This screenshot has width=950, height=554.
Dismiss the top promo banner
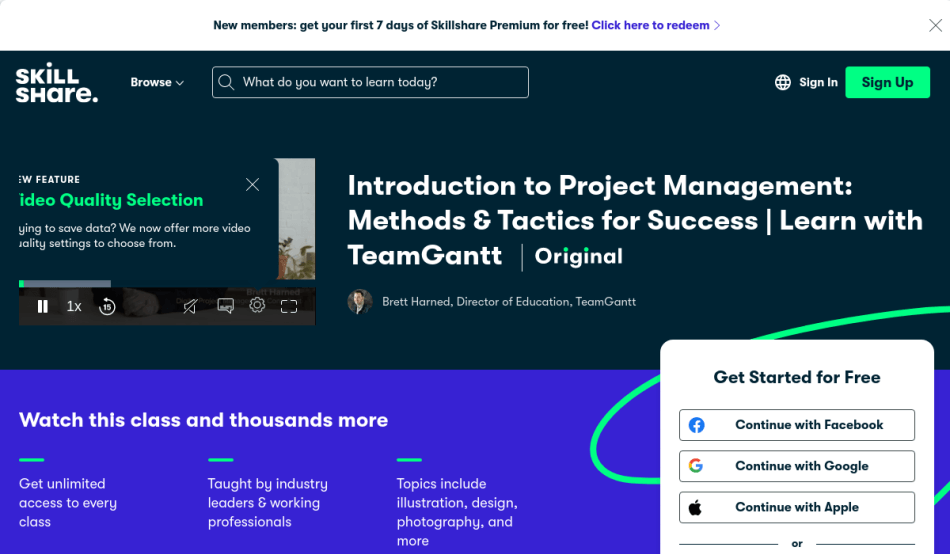(x=935, y=25)
